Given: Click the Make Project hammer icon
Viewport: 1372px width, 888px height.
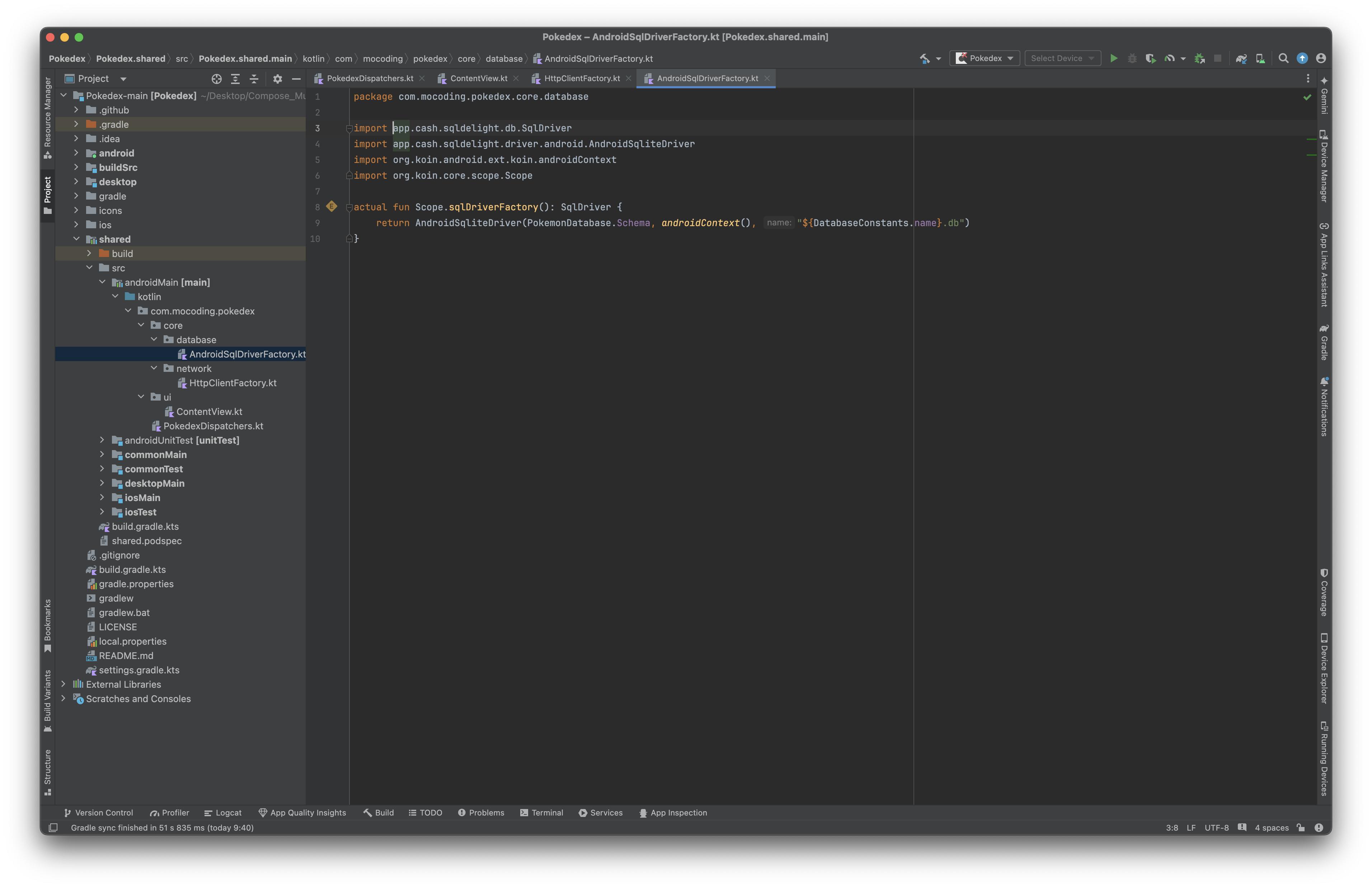Looking at the screenshot, I should (x=924, y=58).
